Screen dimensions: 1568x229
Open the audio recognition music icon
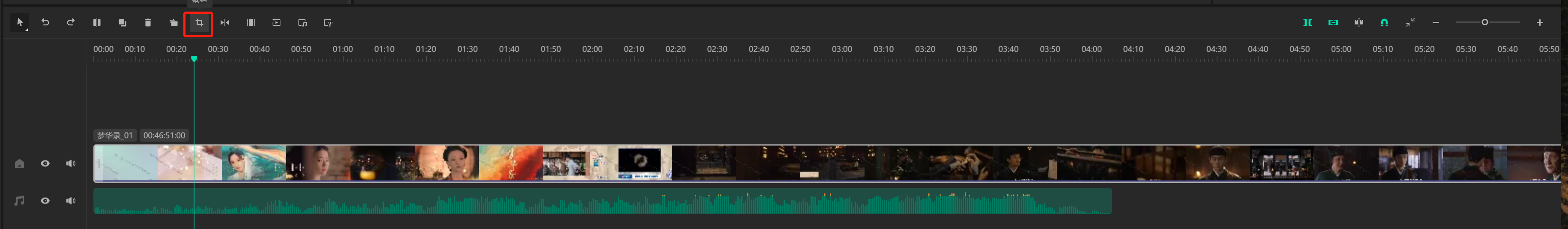[x=302, y=23]
